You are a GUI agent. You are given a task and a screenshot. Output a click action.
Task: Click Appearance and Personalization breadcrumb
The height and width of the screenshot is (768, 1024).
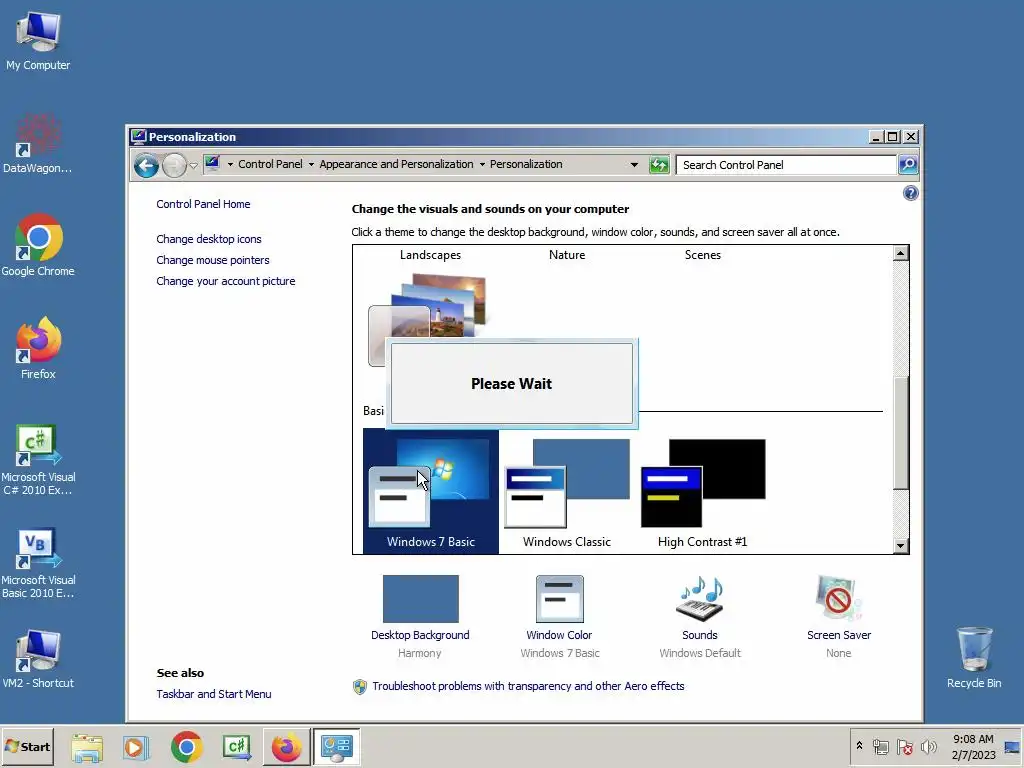(396, 164)
